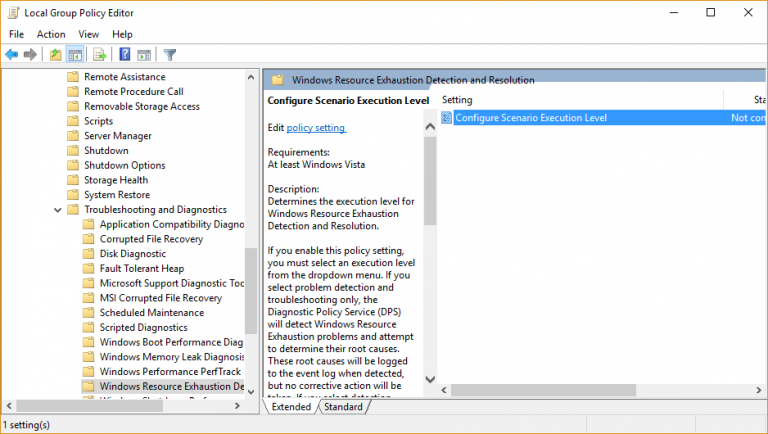Select Windows Memory Leak Diagnosis folder
This screenshot has height=434, width=768.
171,357
